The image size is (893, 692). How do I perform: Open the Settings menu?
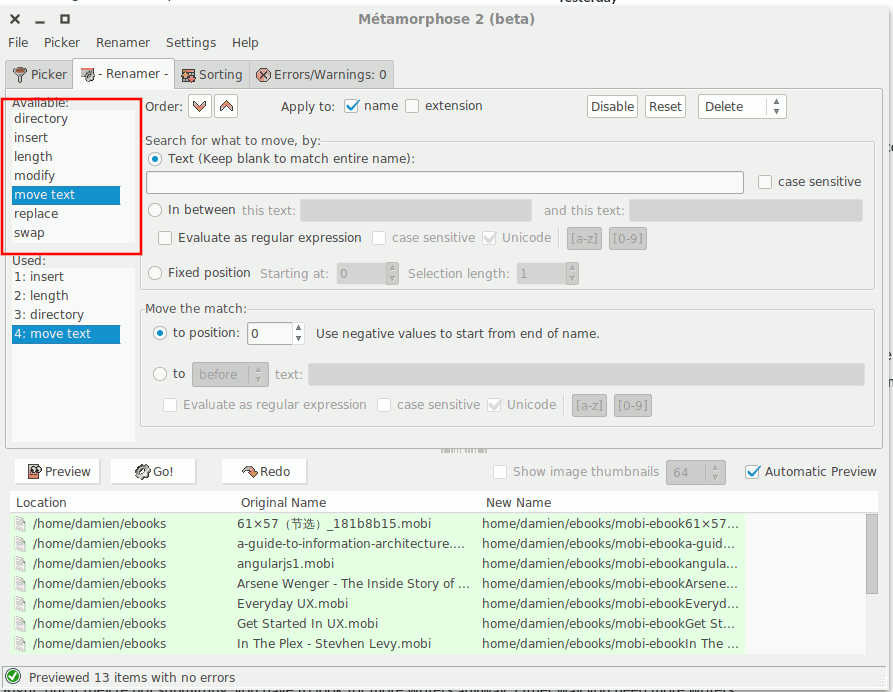coord(191,42)
